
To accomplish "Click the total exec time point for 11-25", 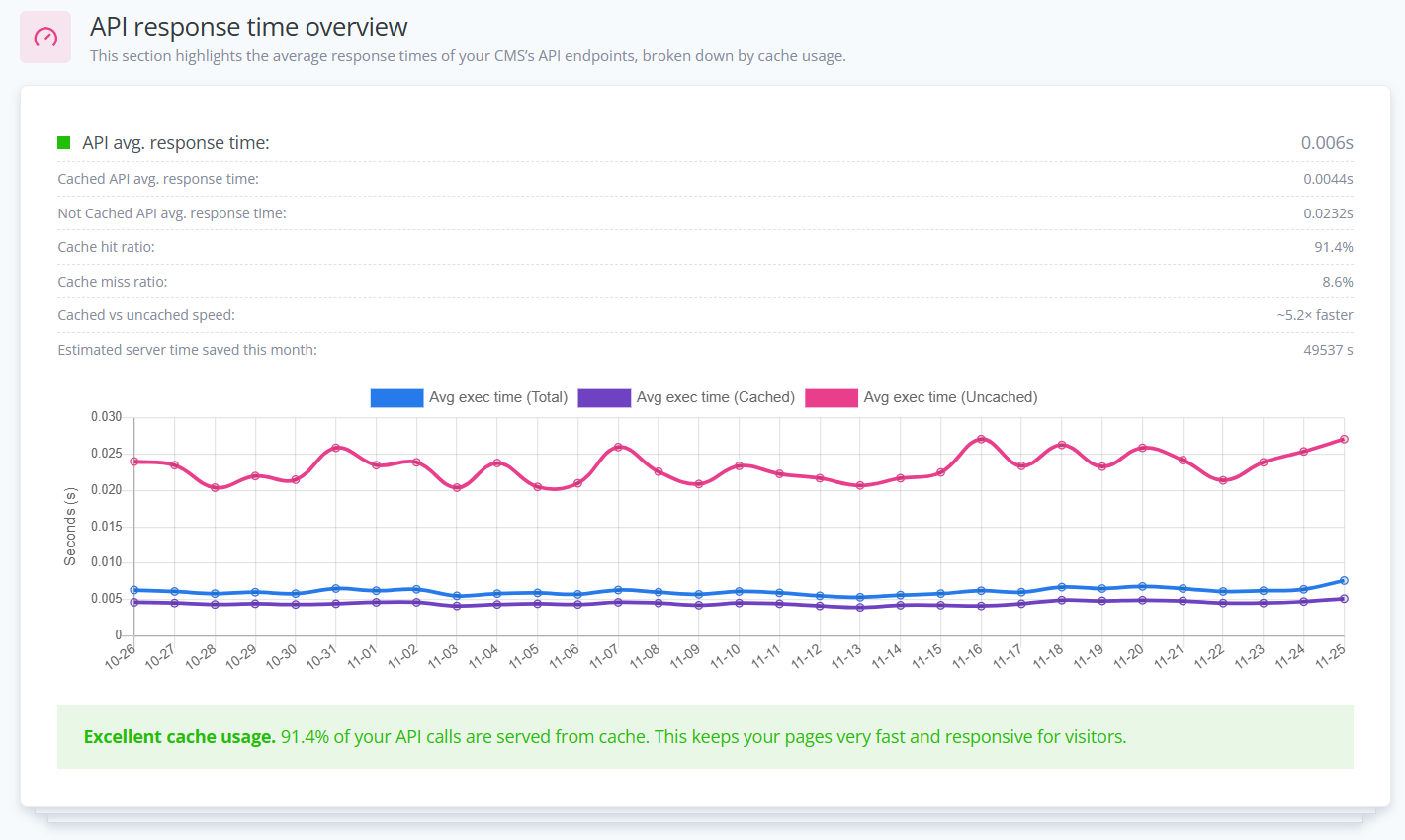I will [x=1344, y=581].
